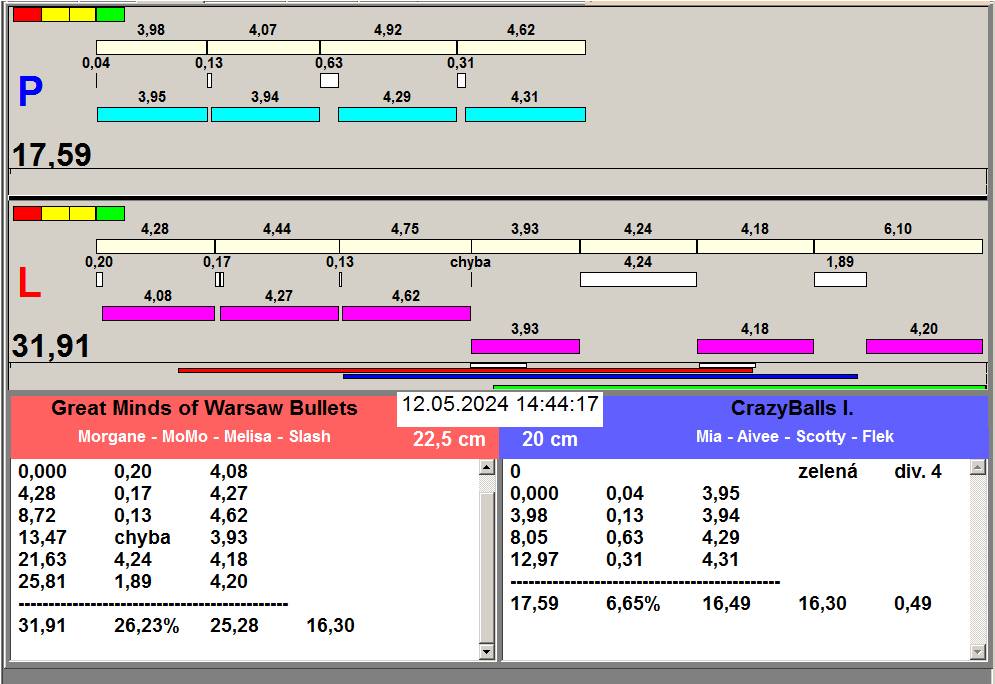Select the cream 4,44 bar in lane L
Screen dimensions: 995x684
click(x=277, y=246)
